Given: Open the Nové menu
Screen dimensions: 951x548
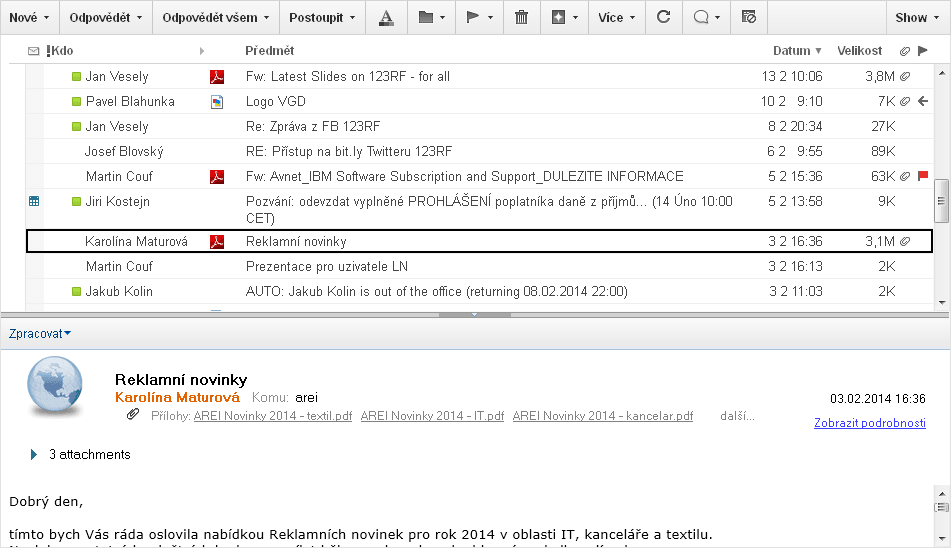Looking at the screenshot, I should (x=29, y=17).
